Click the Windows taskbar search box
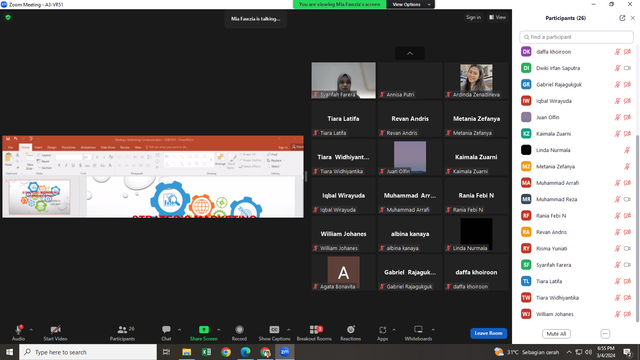Screen dimensions: 640x360 (88, 352)
